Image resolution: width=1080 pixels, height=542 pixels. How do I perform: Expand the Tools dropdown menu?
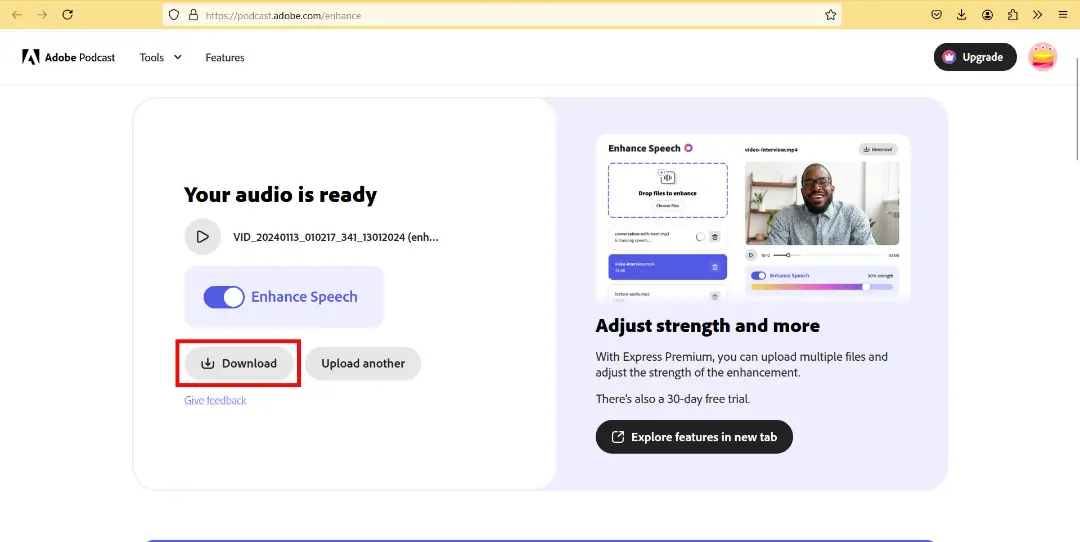coord(160,57)
